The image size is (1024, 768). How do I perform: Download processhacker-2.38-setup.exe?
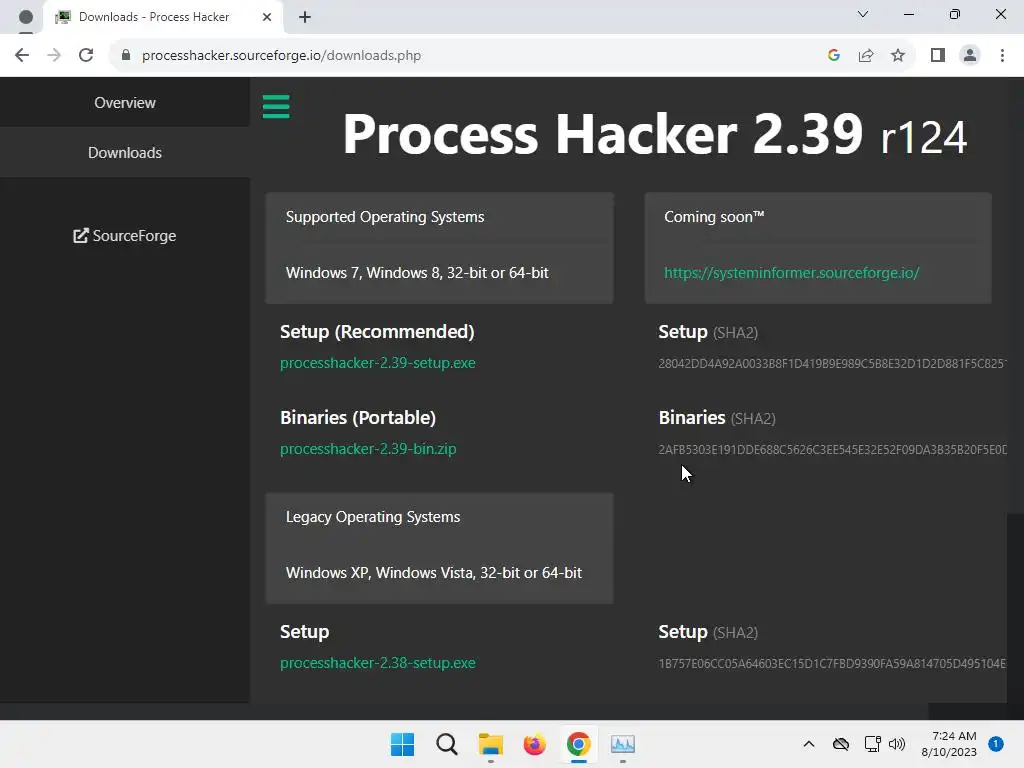pyautogui.click(x=377, y=663)
